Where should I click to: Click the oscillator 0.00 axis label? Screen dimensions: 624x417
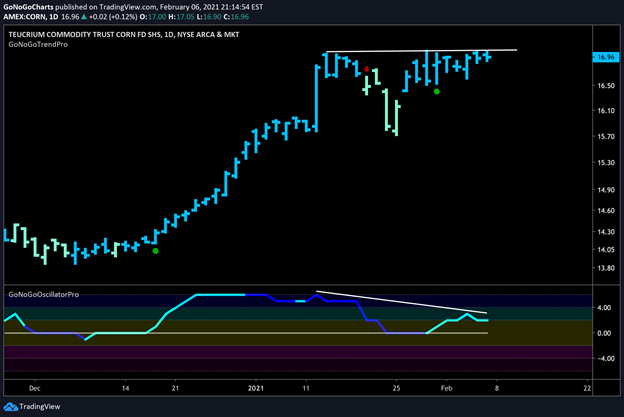604,333
